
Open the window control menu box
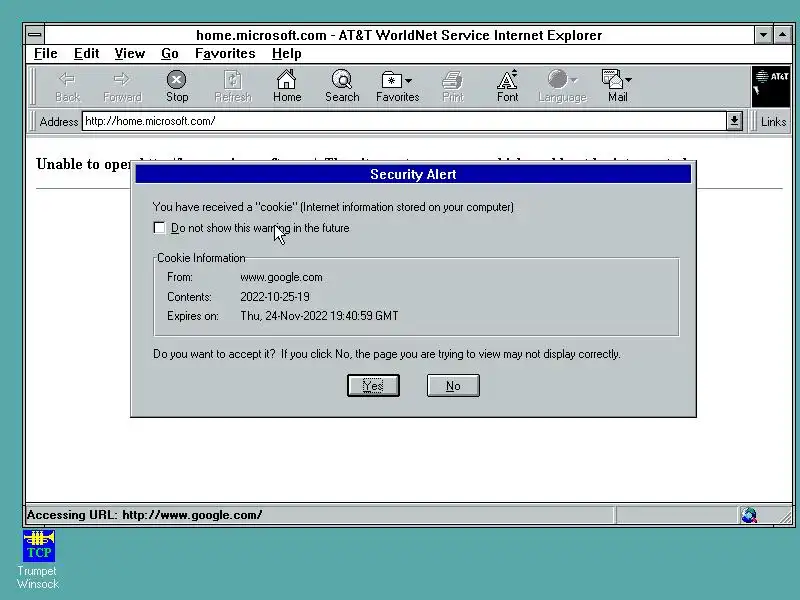[x=35, y=35]
